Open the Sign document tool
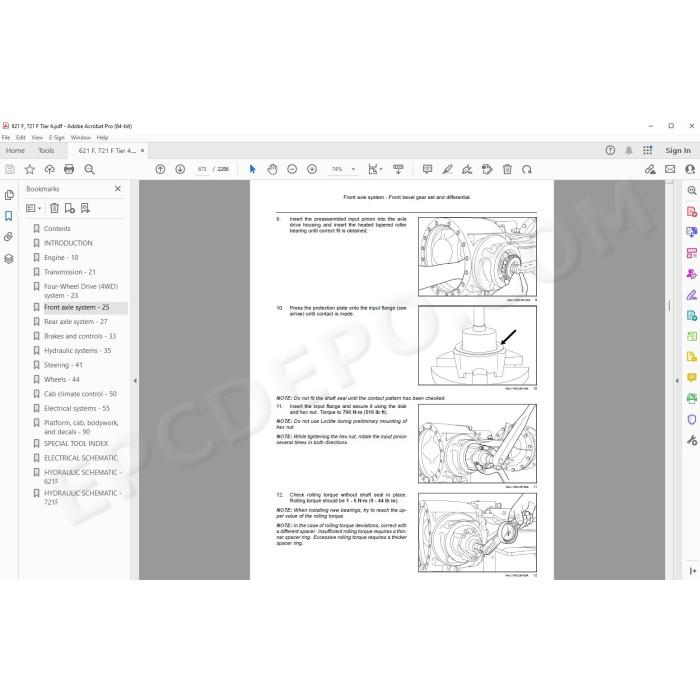 coord(467,169)
